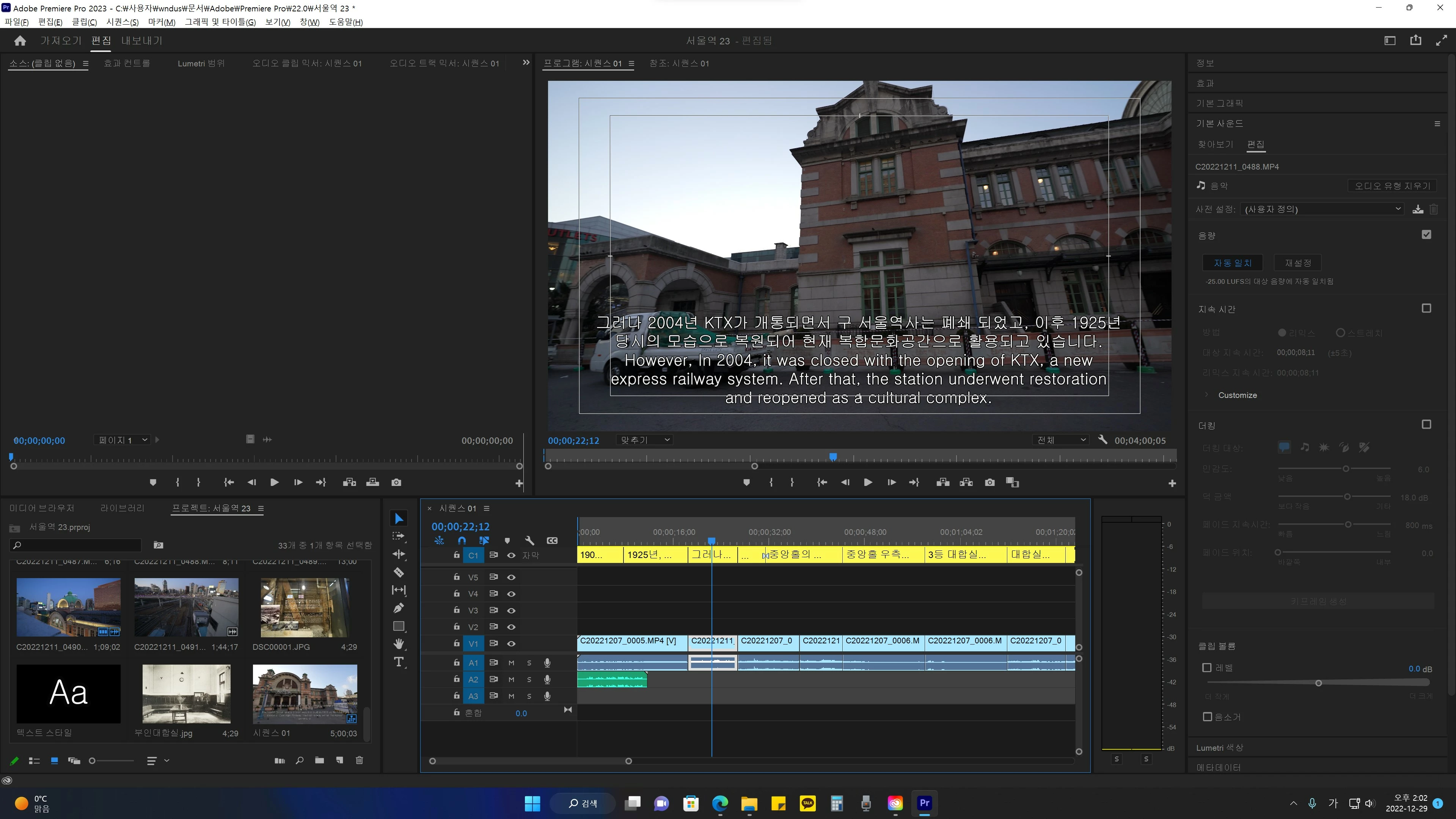This screenshot has width=1456, height=819.
Task: Check the 음소거 checkbox
Action: 1207,717
